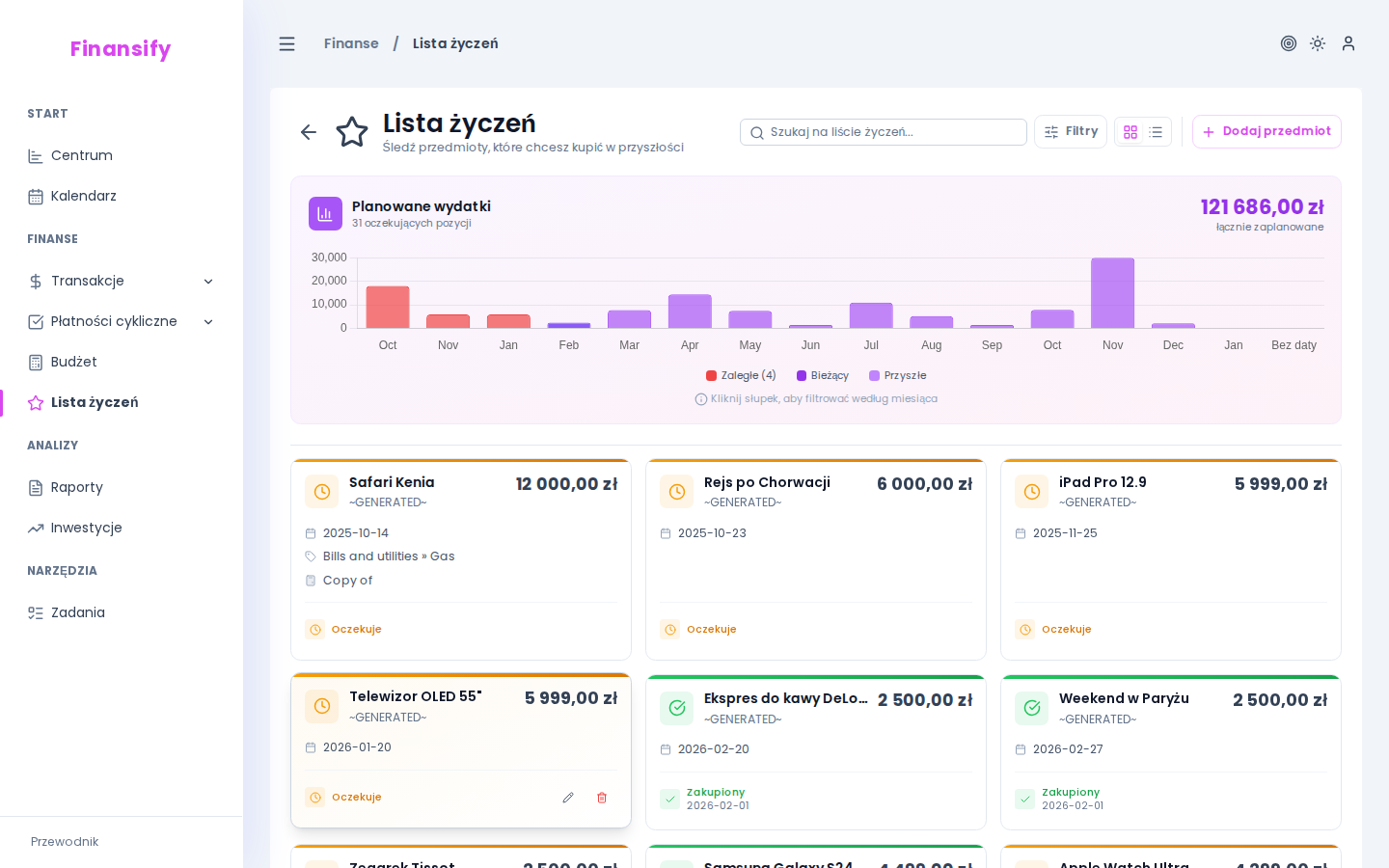
Task: Expand the Transakcje submenu chevron
Action: click(208, 281)
